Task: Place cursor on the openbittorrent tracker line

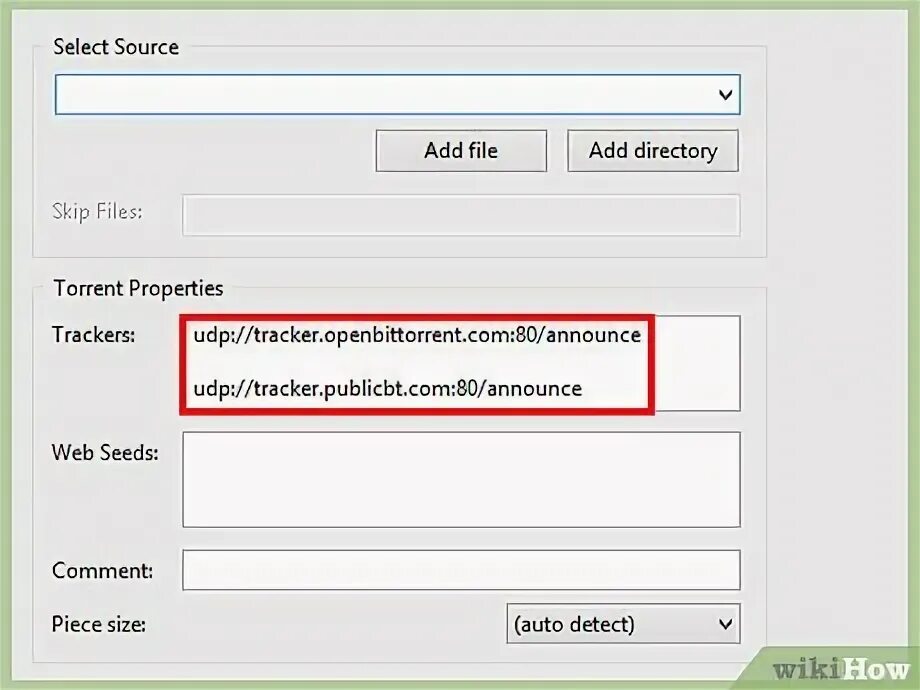Action: pos(417,336)
